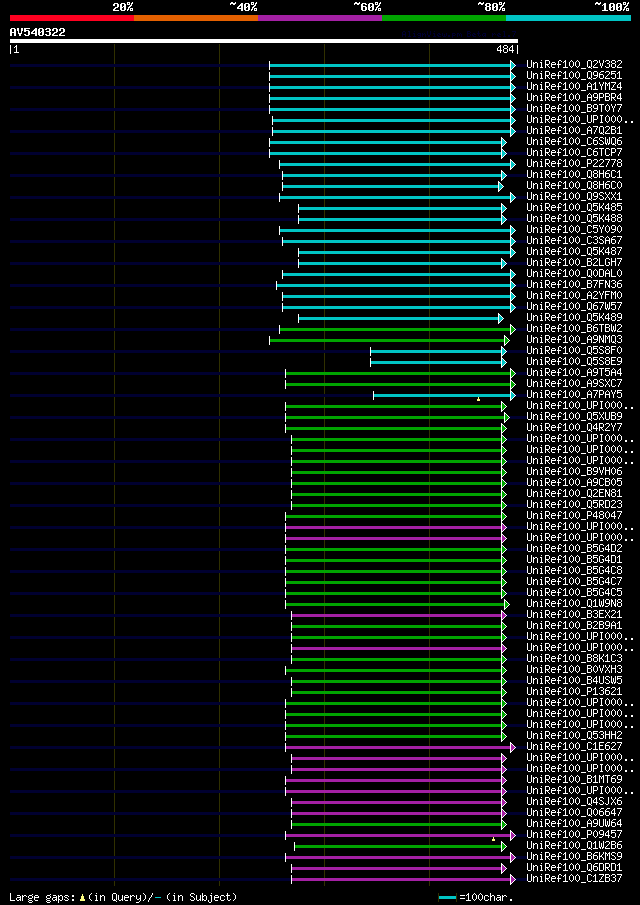Select label UniRef100_A9T5A4
640x905 pixels.
[574, 373]
